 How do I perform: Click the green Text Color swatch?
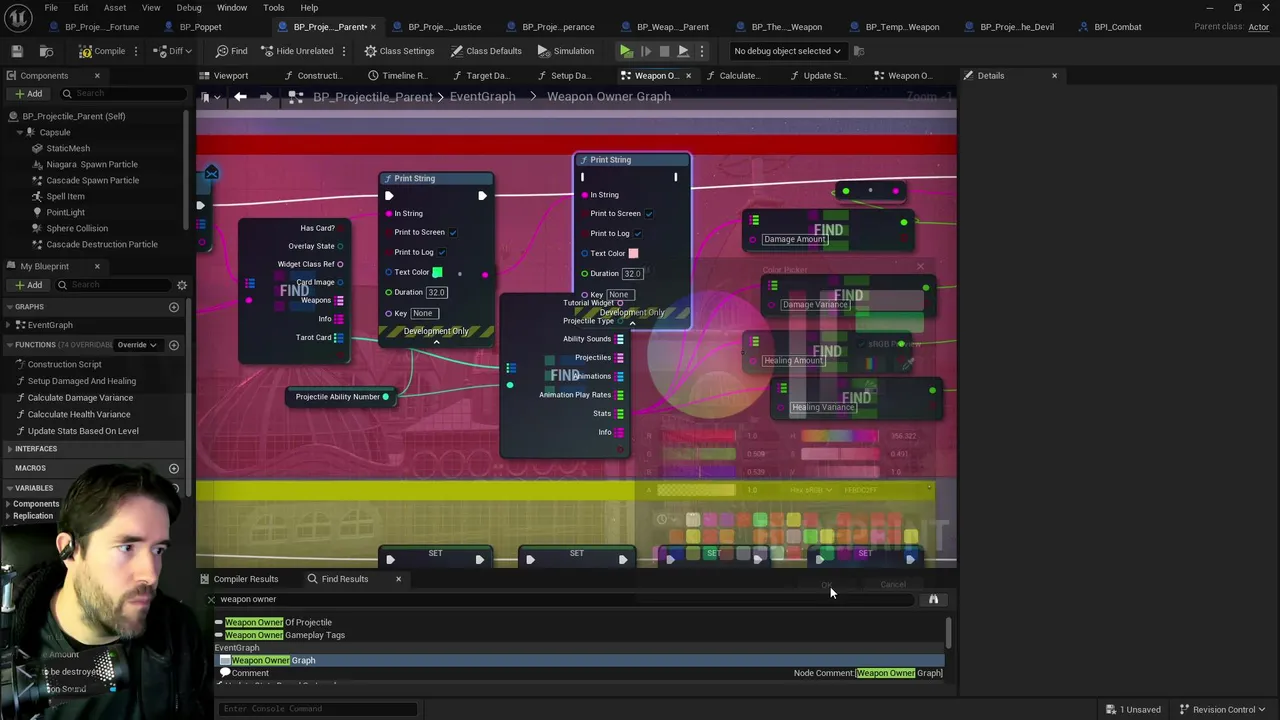click(437, 272)
